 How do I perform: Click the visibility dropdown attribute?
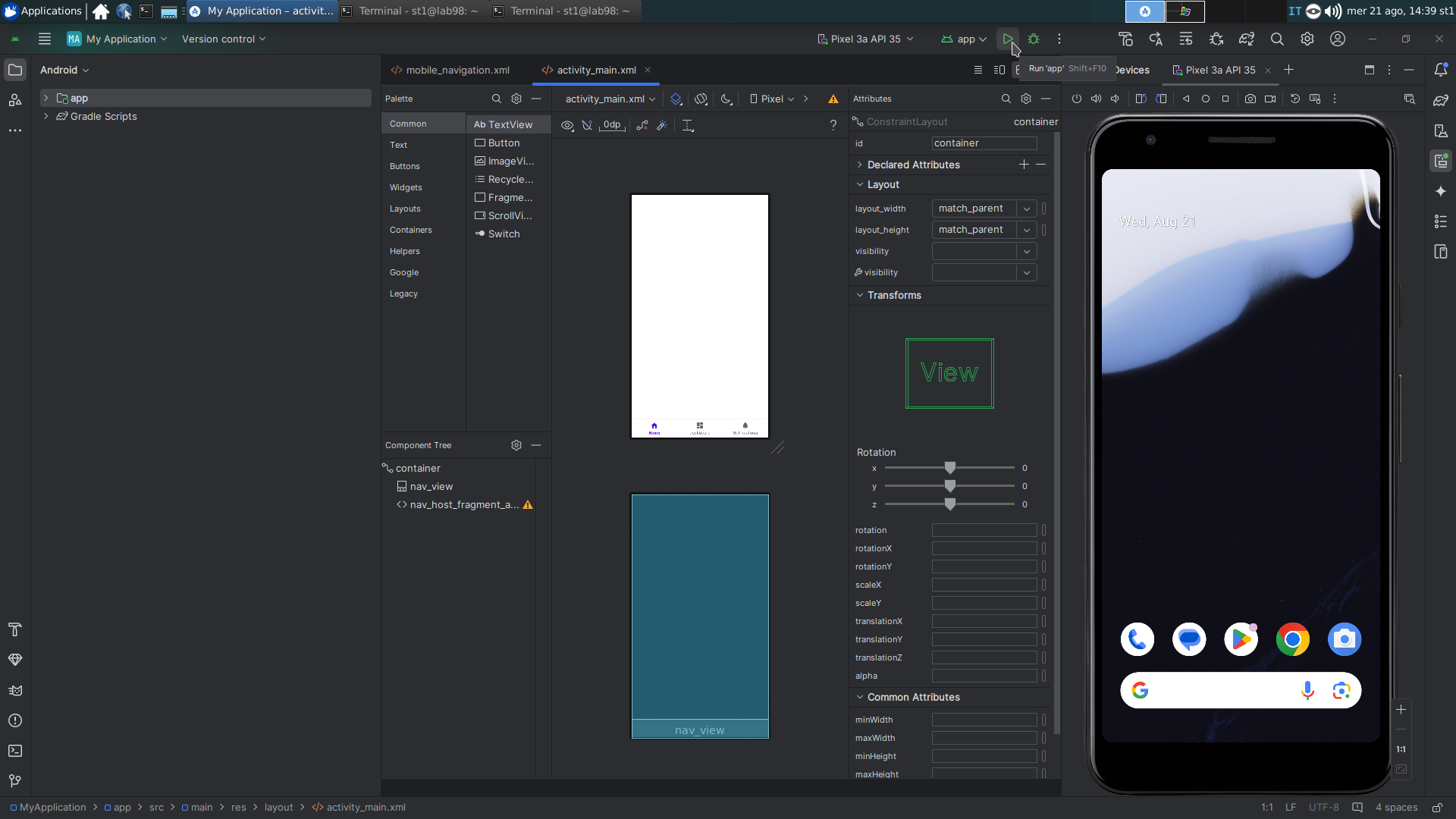pyautogui.click(x=1026, y=251)
